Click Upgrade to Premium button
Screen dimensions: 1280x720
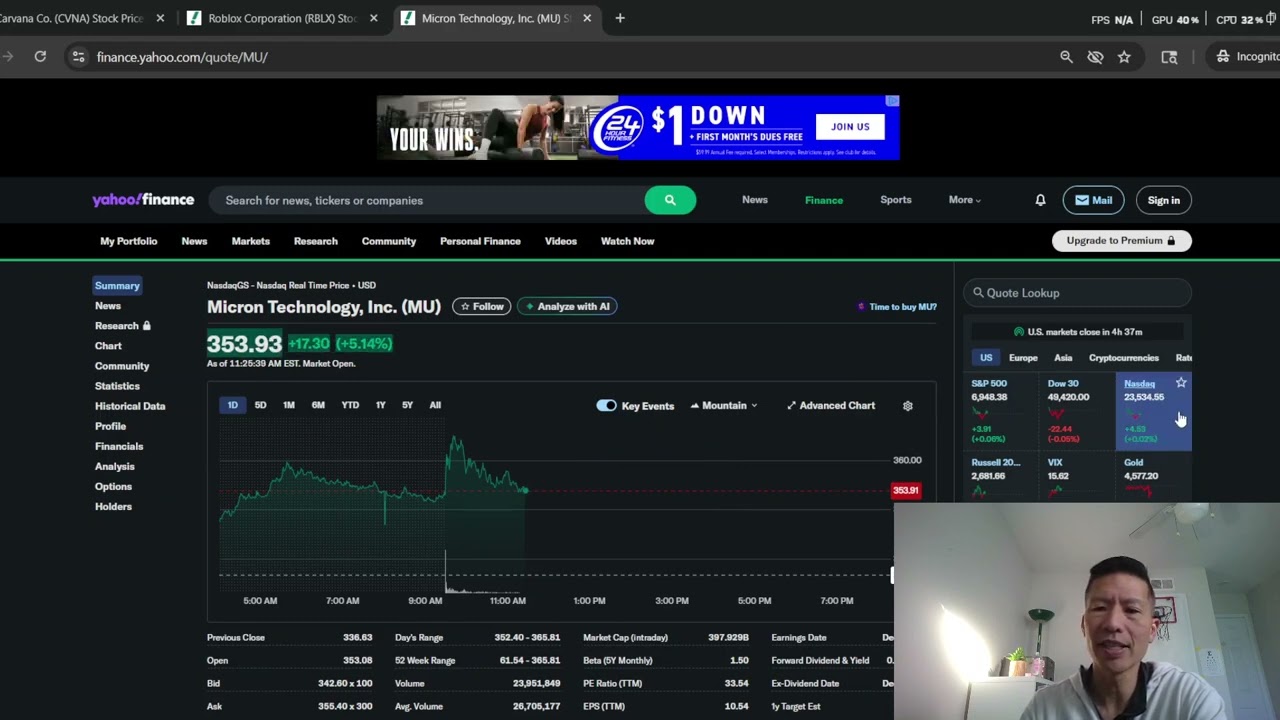[x=1121, y=241]
